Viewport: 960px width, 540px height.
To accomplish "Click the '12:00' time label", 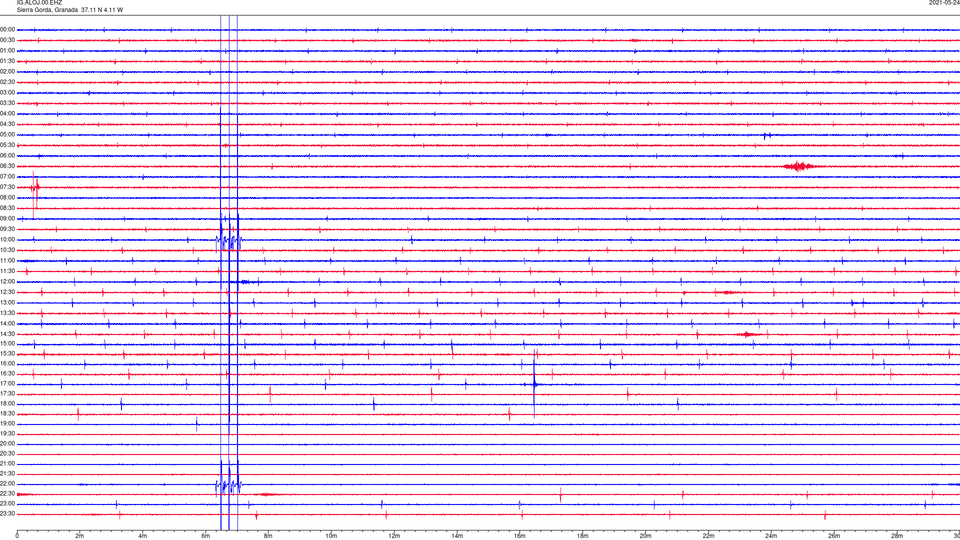I will point(7,282).
